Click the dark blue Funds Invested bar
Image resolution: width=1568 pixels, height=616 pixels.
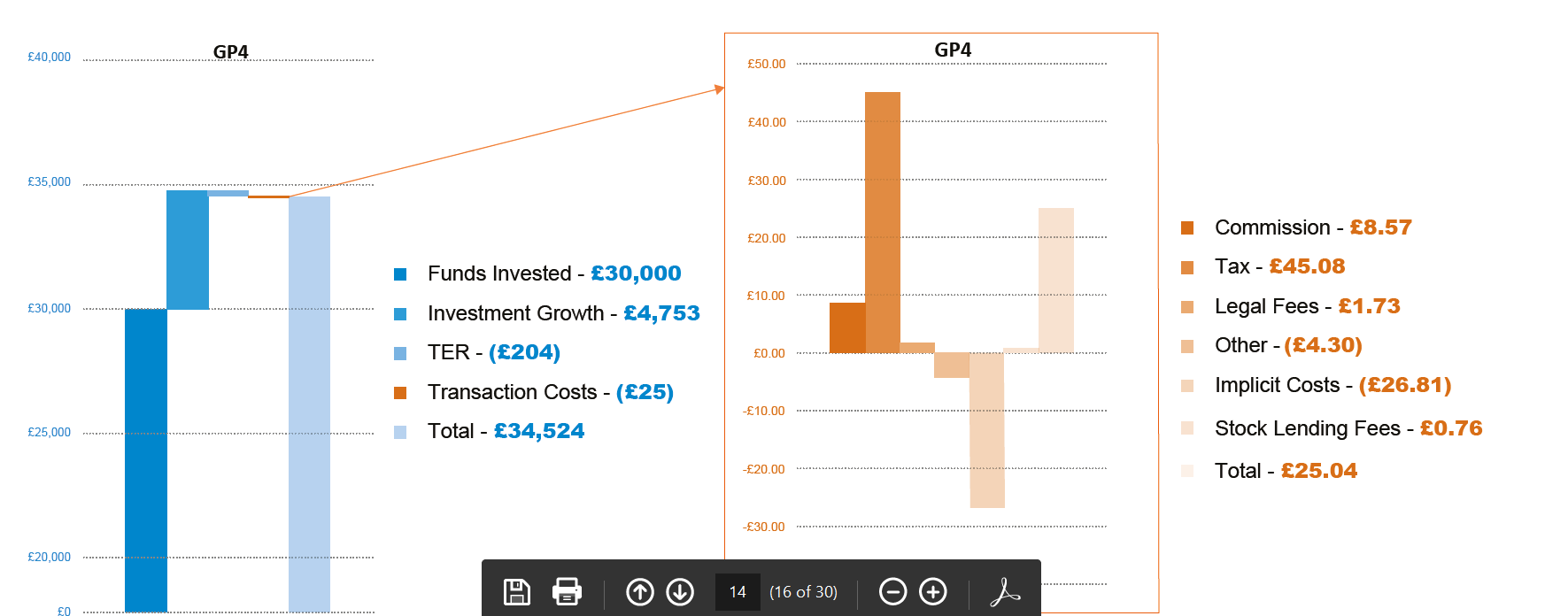pyautogui.click(x=146, y=460)
